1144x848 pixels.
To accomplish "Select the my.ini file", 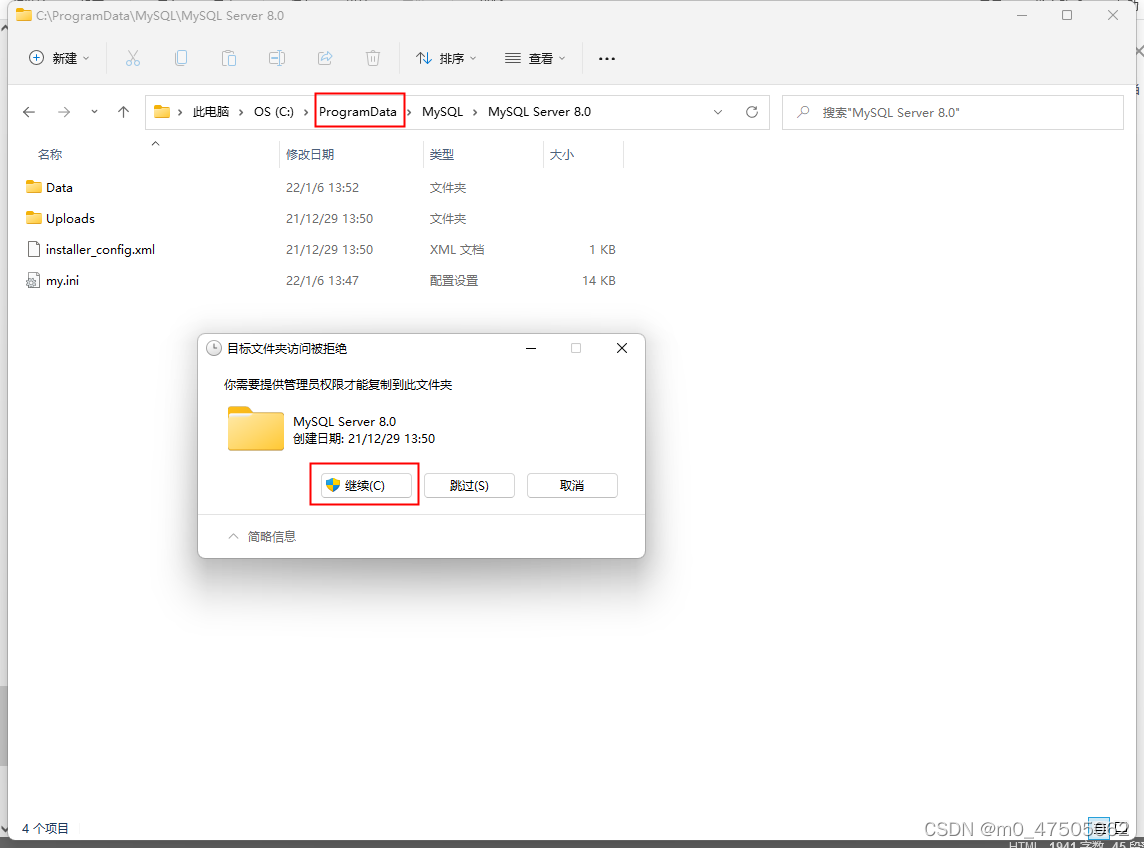I will tap(62, 280).
